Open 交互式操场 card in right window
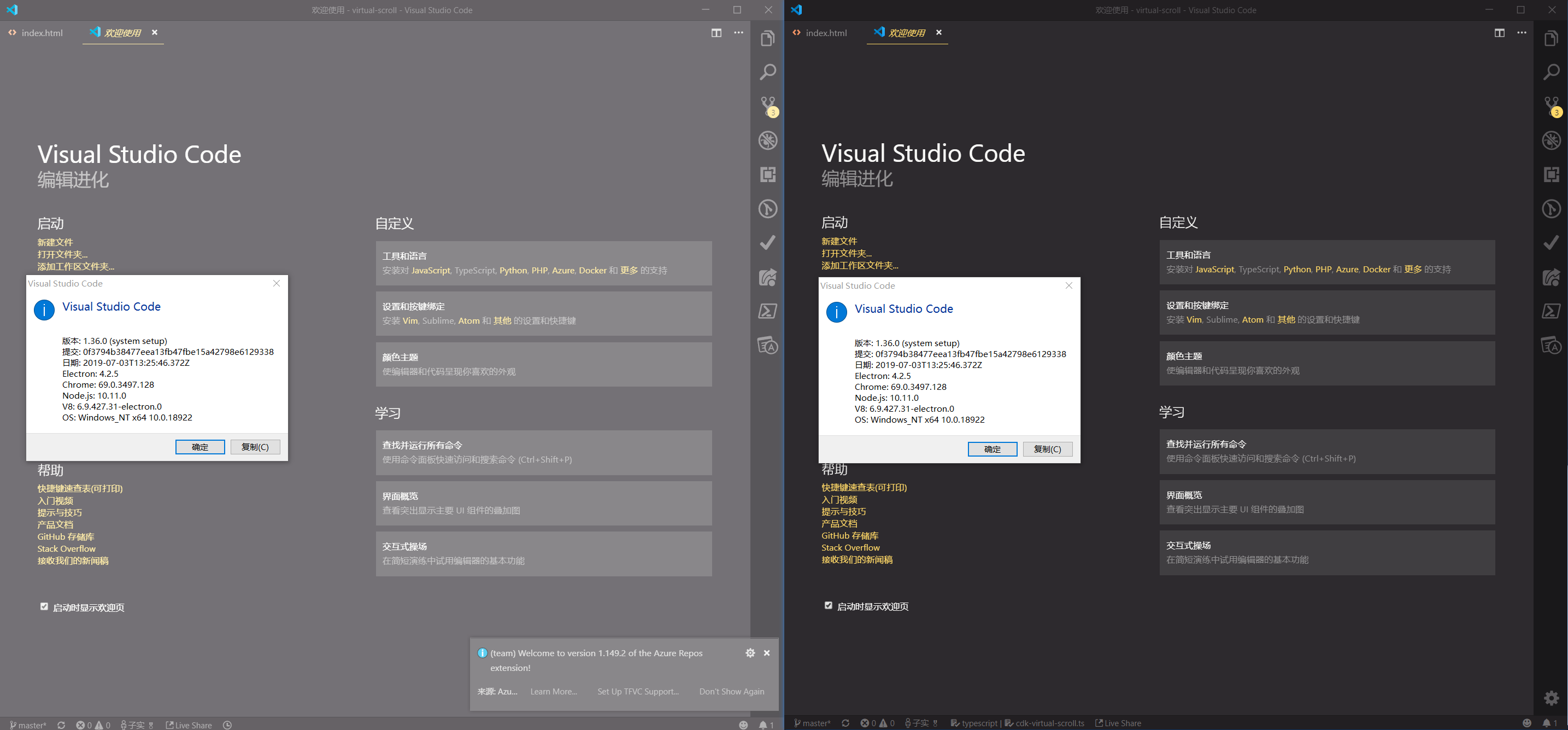 point(1327,553)
